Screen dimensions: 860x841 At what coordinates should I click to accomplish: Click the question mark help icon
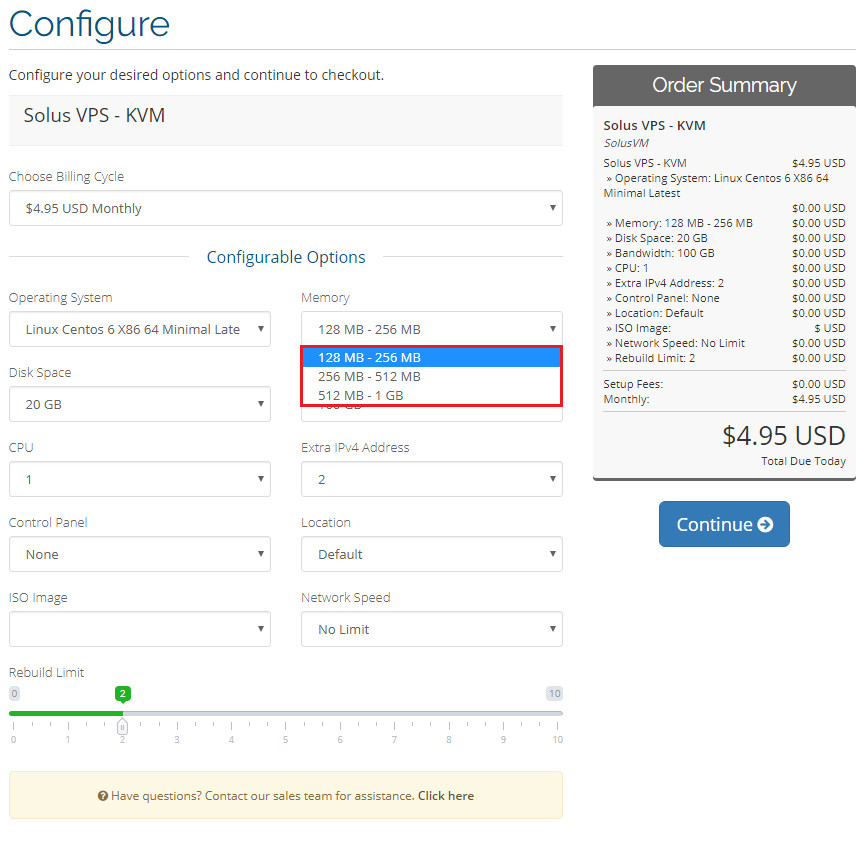point(103,796)
